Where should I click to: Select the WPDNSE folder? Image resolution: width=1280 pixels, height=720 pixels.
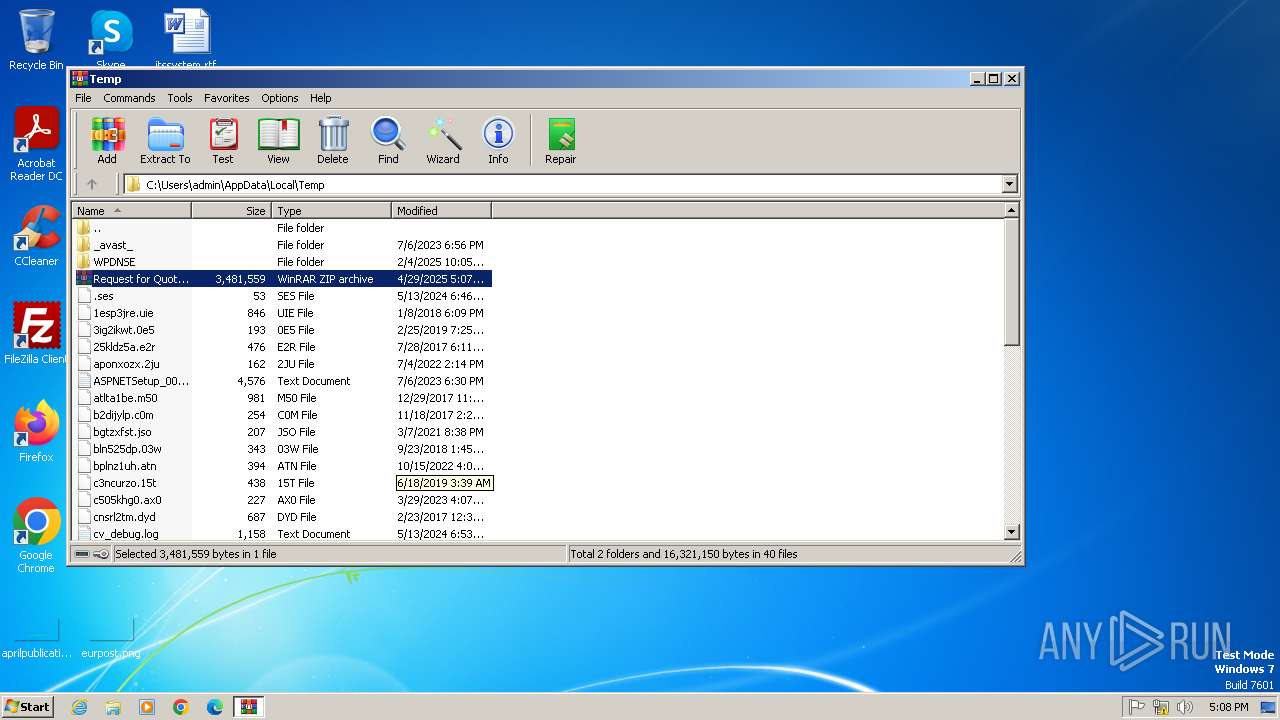(282, 262)
